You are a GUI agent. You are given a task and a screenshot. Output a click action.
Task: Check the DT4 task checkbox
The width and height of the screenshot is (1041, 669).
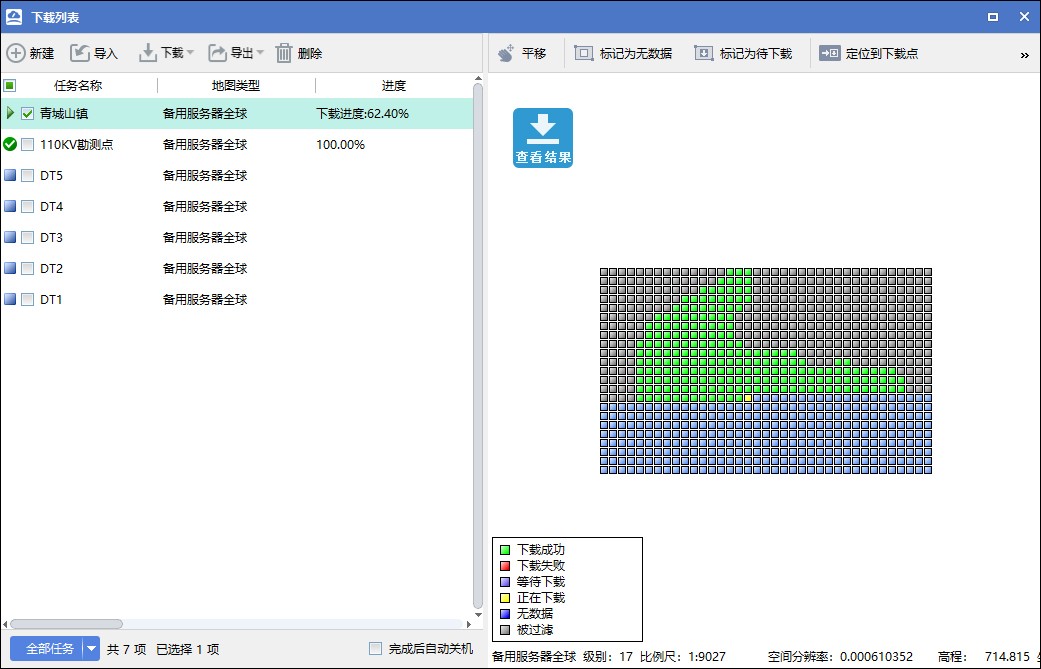[x=27, y=206]
